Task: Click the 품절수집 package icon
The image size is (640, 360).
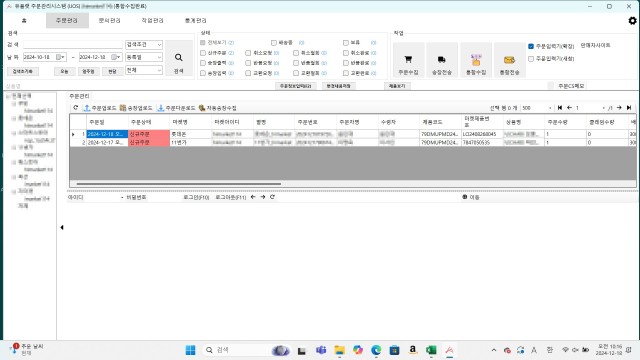Action: pyautogui.click(x=476, y=60)
